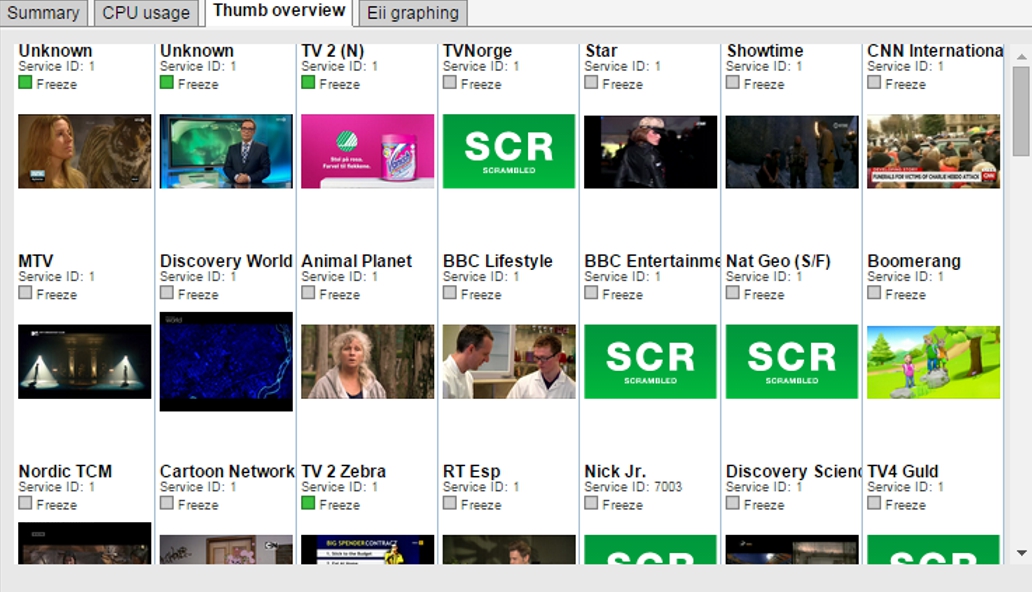The width and height of the screenshot is (1032, 592).
Task: Click the Showtime video thumbnail
Action: 792,151
